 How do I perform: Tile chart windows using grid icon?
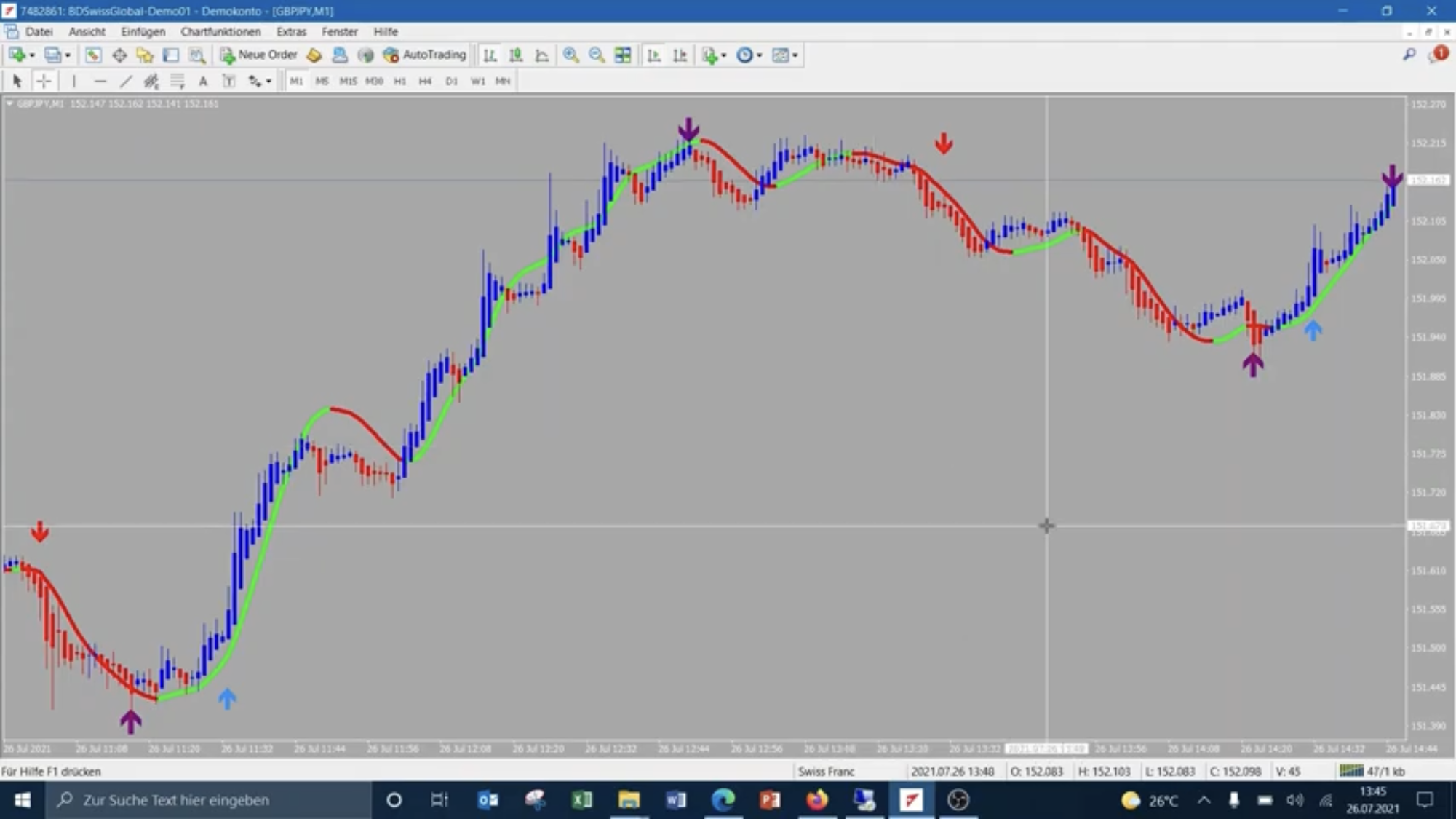(x=623, y=55)
